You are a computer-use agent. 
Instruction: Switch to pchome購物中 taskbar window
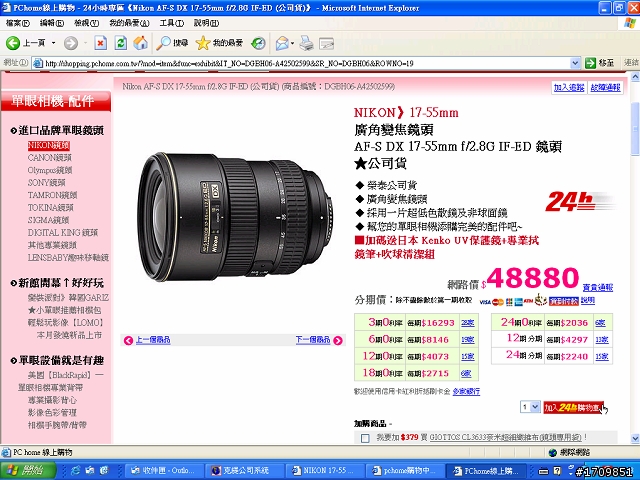pos(405,471)
